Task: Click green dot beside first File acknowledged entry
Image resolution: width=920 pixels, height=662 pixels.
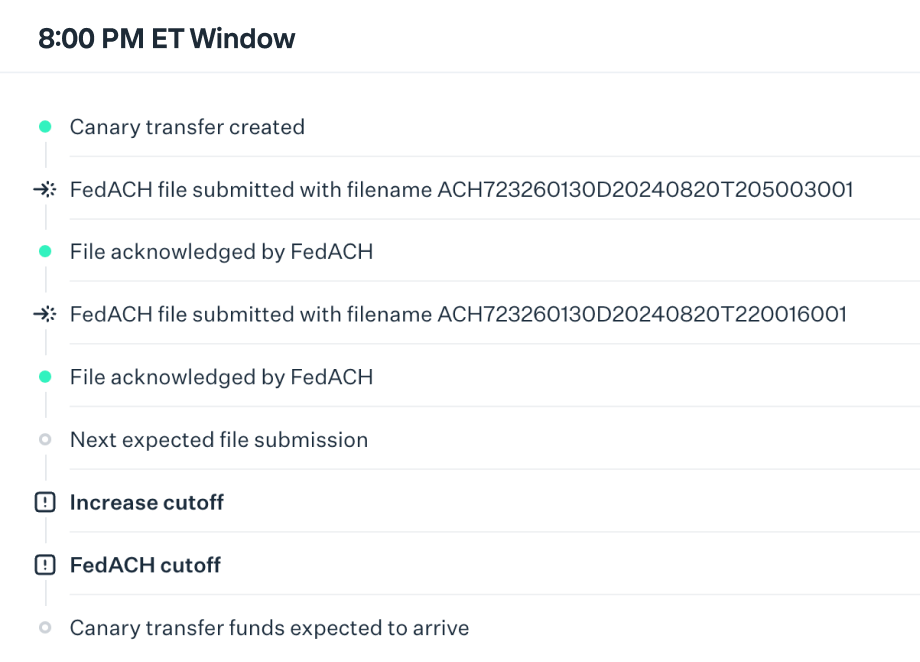Action: (45, 252)
